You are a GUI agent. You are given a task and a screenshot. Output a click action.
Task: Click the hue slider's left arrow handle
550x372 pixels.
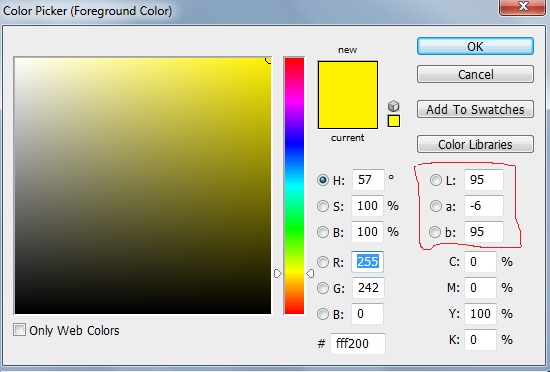pyautogui.click(x=278, y=273)
